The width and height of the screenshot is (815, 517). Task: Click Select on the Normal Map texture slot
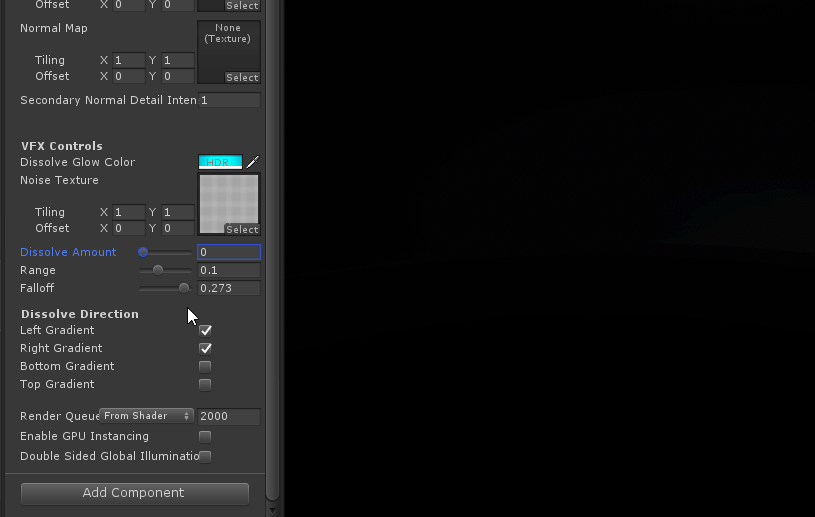[242, 77]
